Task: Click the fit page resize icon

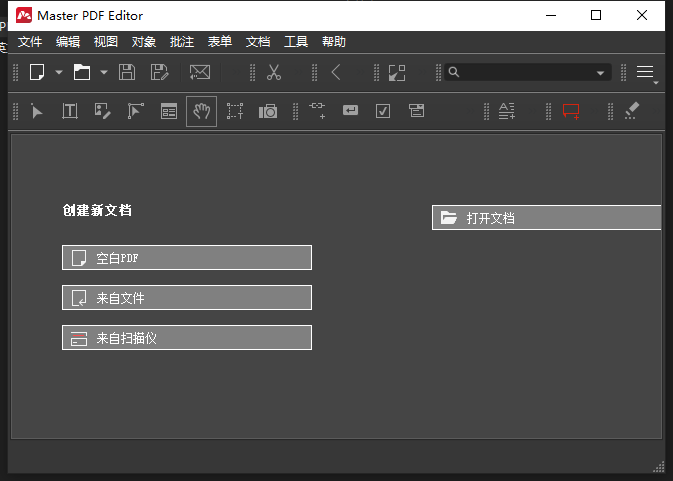Action: [x=397, y=73]
